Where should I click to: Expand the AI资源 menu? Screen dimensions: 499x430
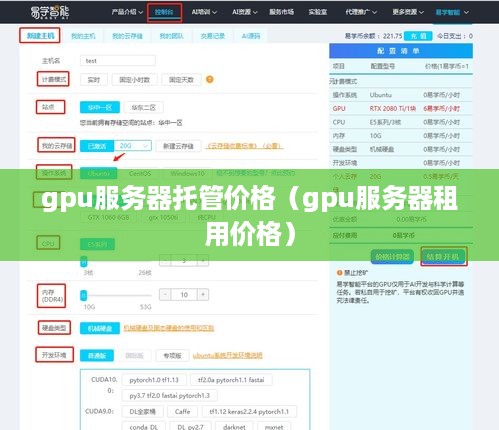tap(245, 12)
